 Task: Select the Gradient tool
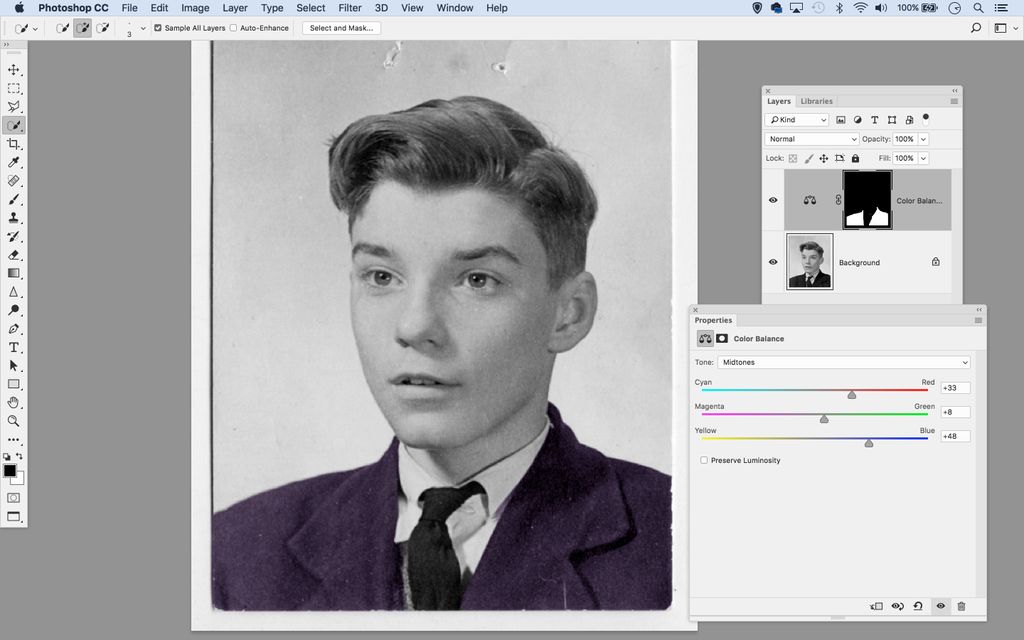[x=14, y=272]
